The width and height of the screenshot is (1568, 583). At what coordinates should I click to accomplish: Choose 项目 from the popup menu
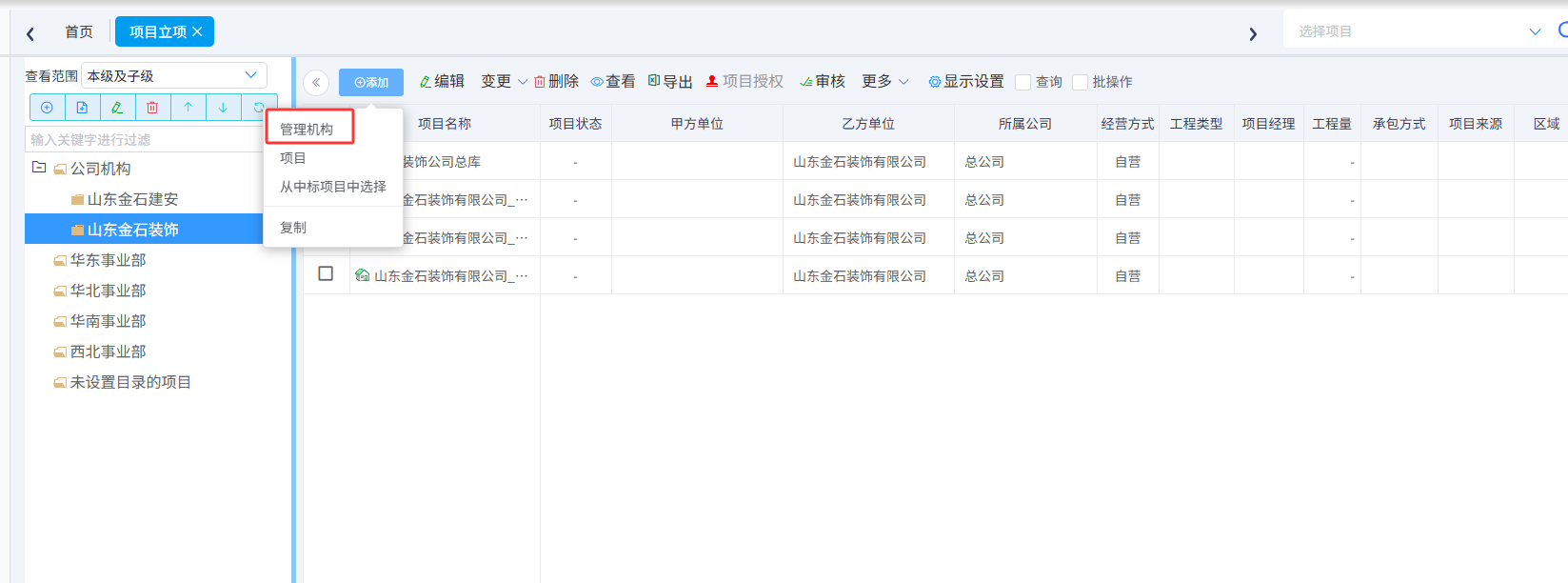point(293,158)
